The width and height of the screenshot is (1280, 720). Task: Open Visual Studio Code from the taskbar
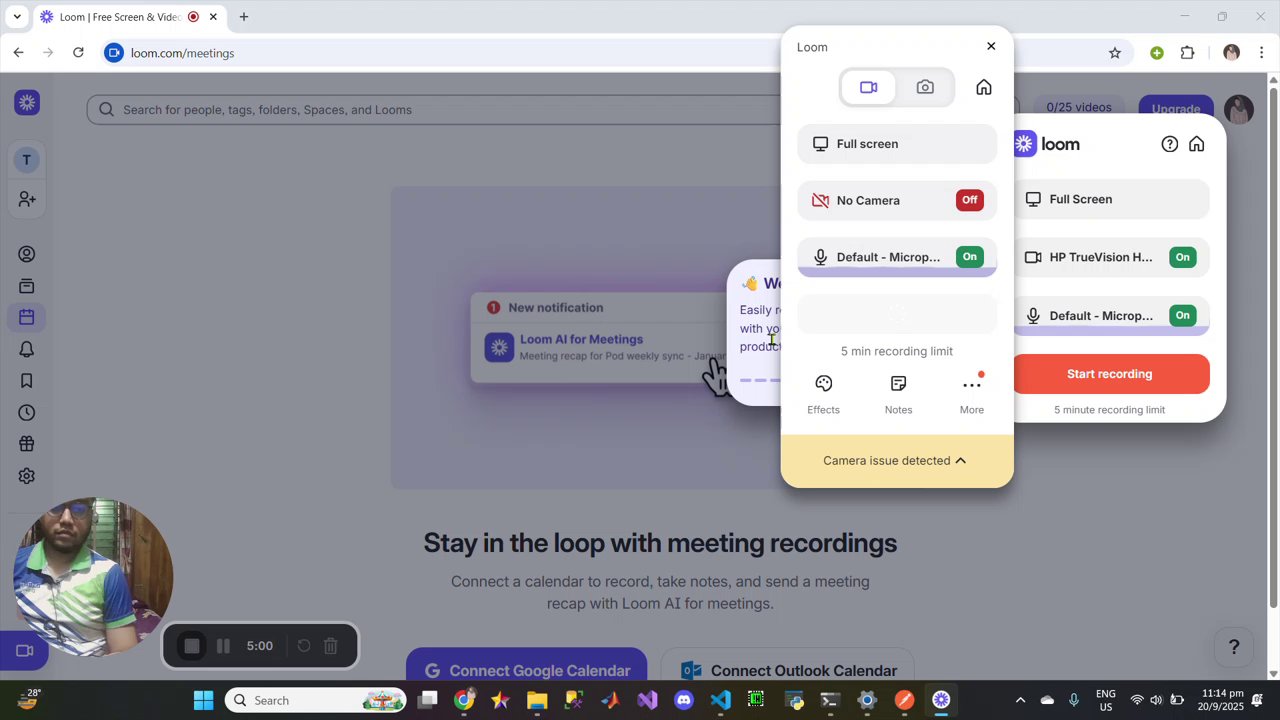point(720,700)
